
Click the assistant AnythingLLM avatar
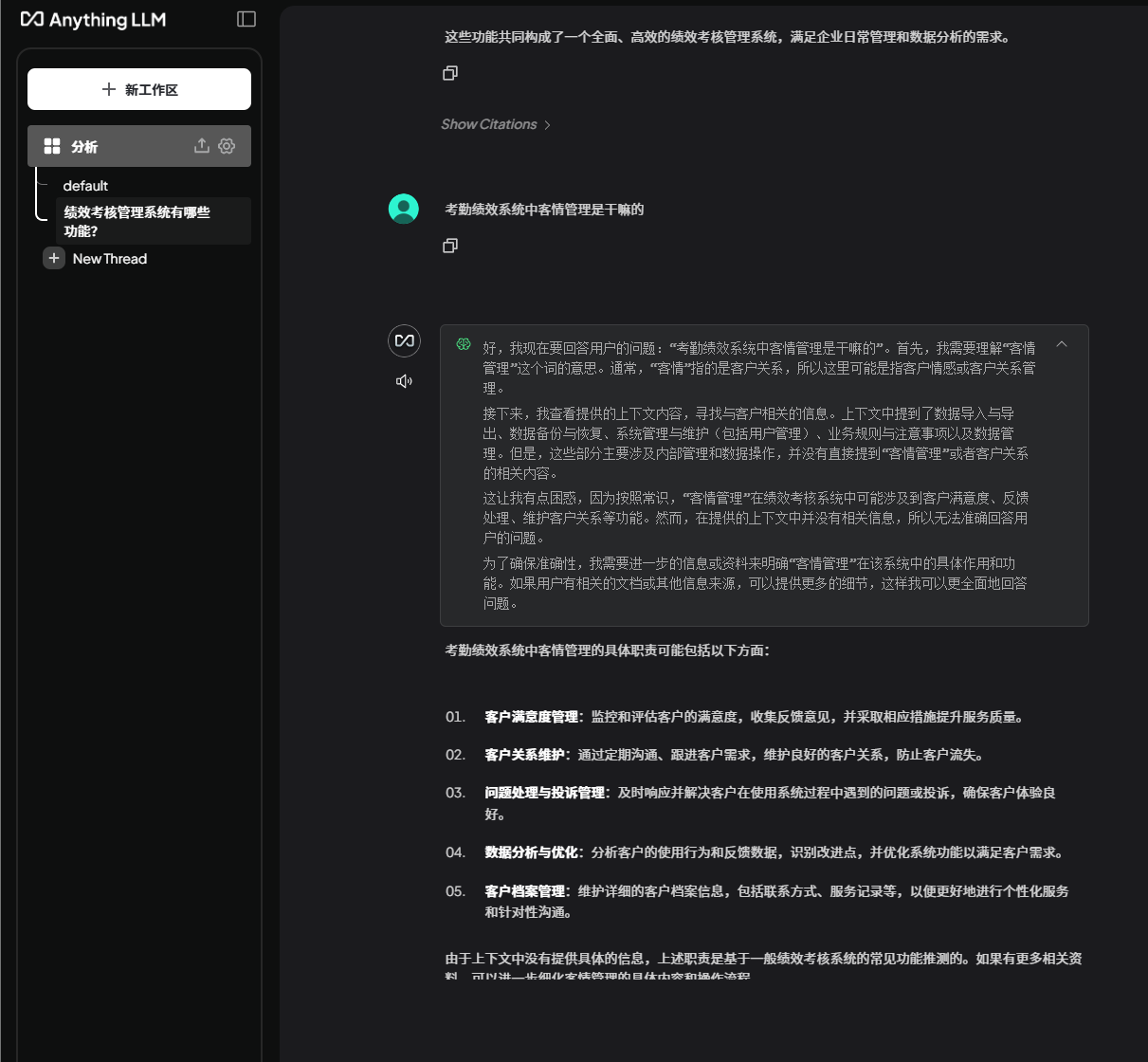point(405,340)
